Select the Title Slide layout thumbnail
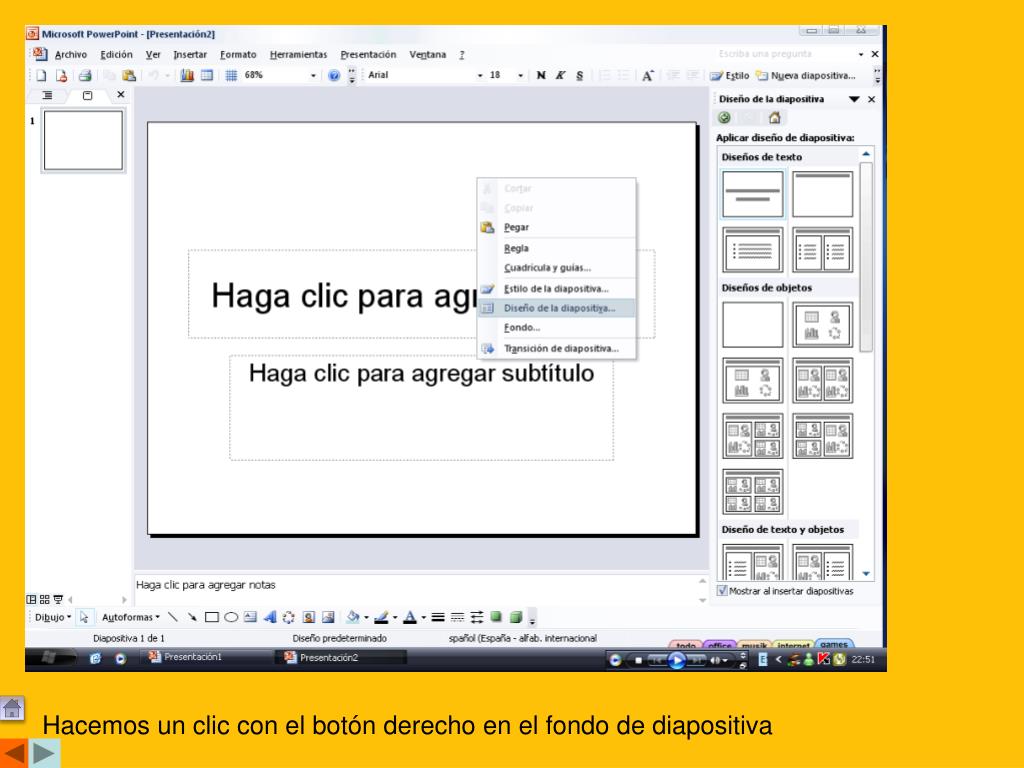 (x=753, y=194)
